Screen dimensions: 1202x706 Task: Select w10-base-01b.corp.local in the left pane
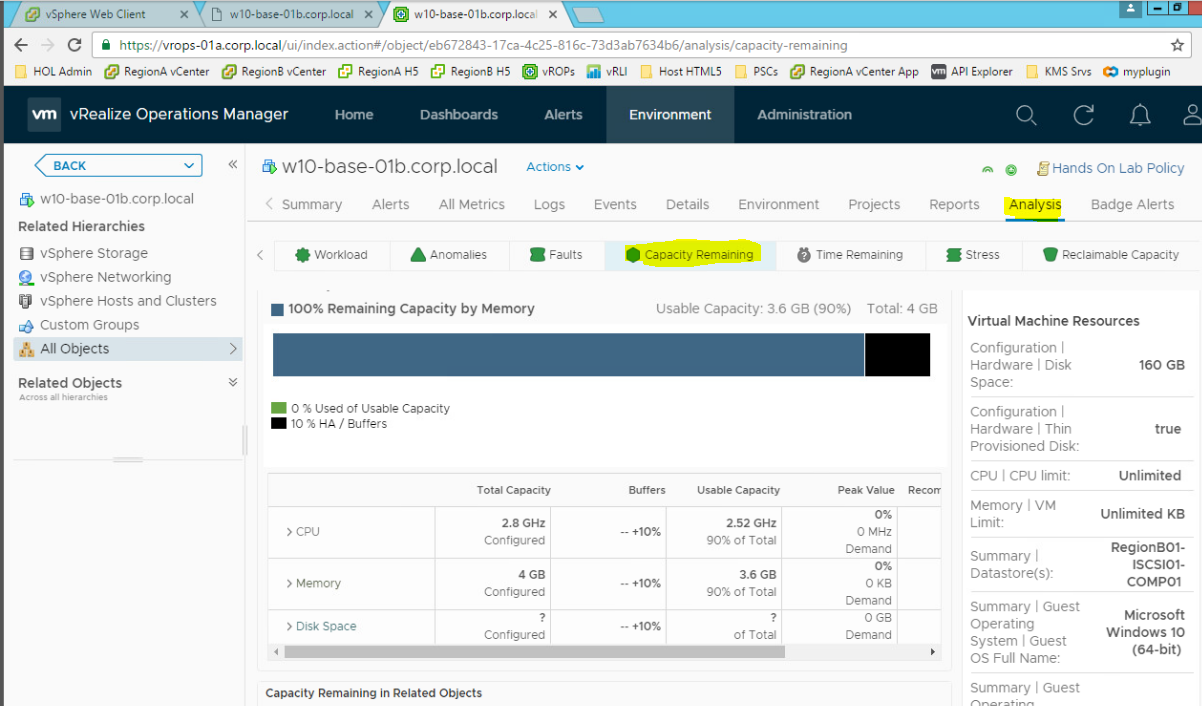(x=117, y=198)
